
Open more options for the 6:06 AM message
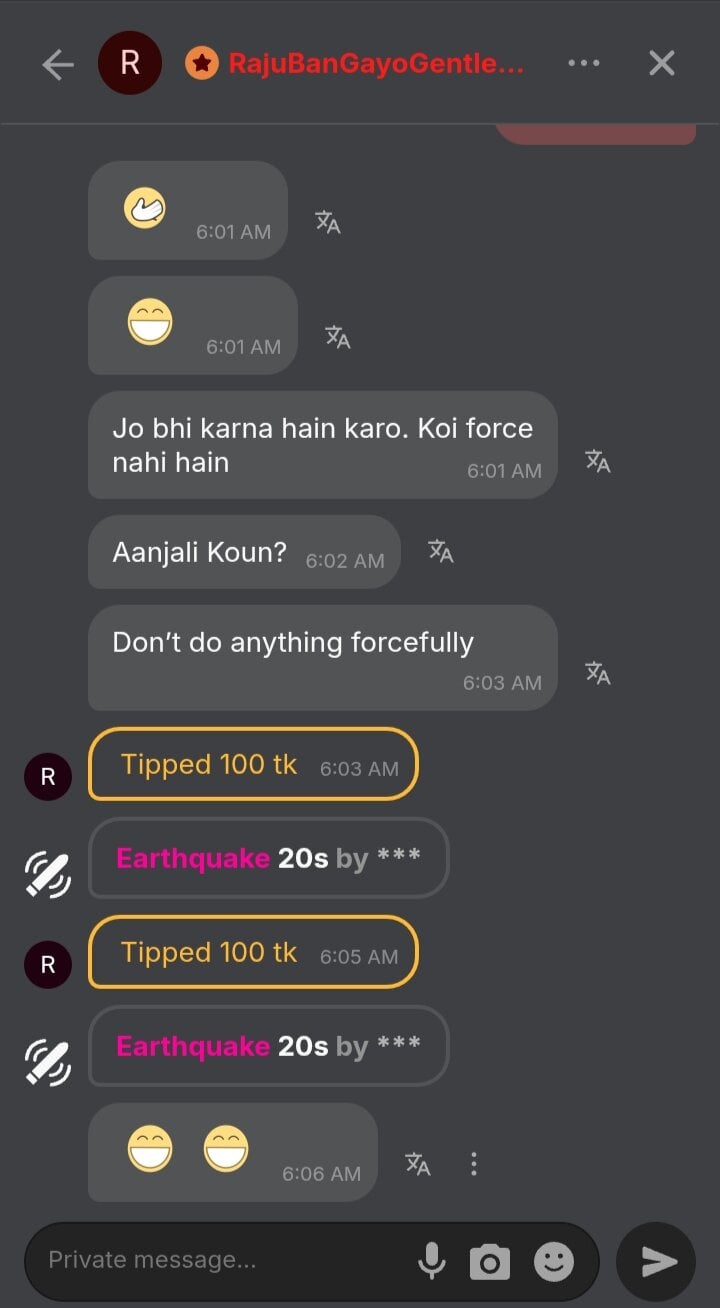pyautogui.click(x=474, y=1164)
